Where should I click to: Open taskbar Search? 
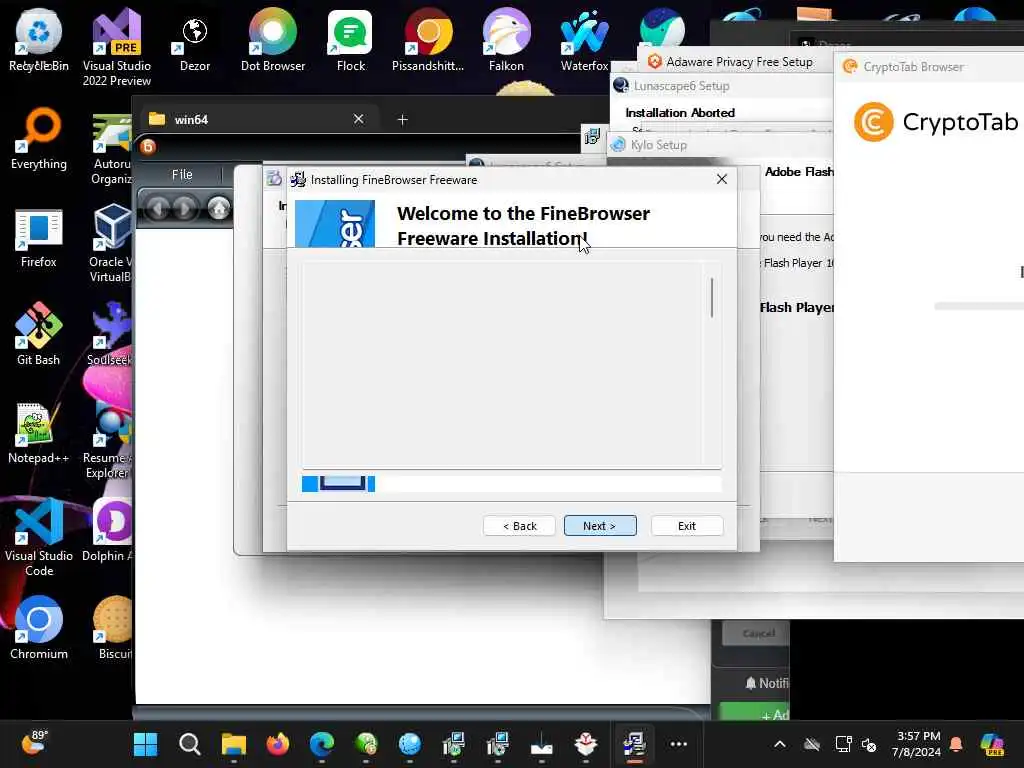pyautogui.click(x=189, y=744)
